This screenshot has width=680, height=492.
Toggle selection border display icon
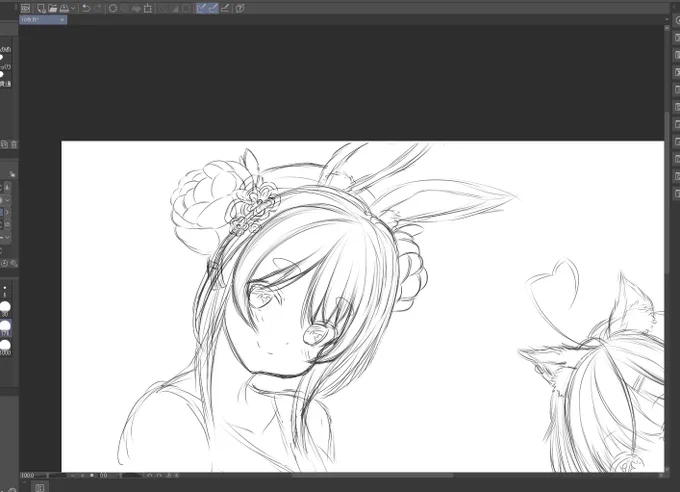click(186, 8)
